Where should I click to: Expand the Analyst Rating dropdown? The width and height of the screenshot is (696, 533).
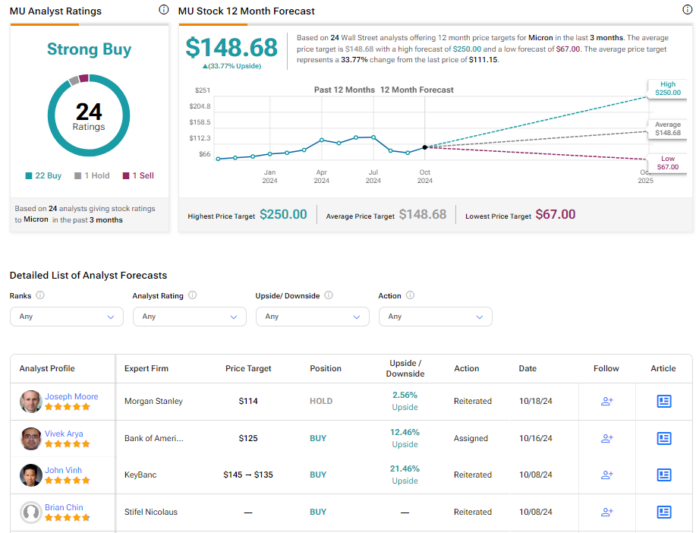189,316
